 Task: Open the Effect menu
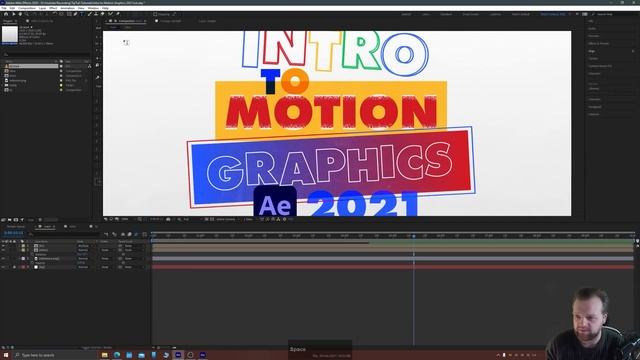53,8
